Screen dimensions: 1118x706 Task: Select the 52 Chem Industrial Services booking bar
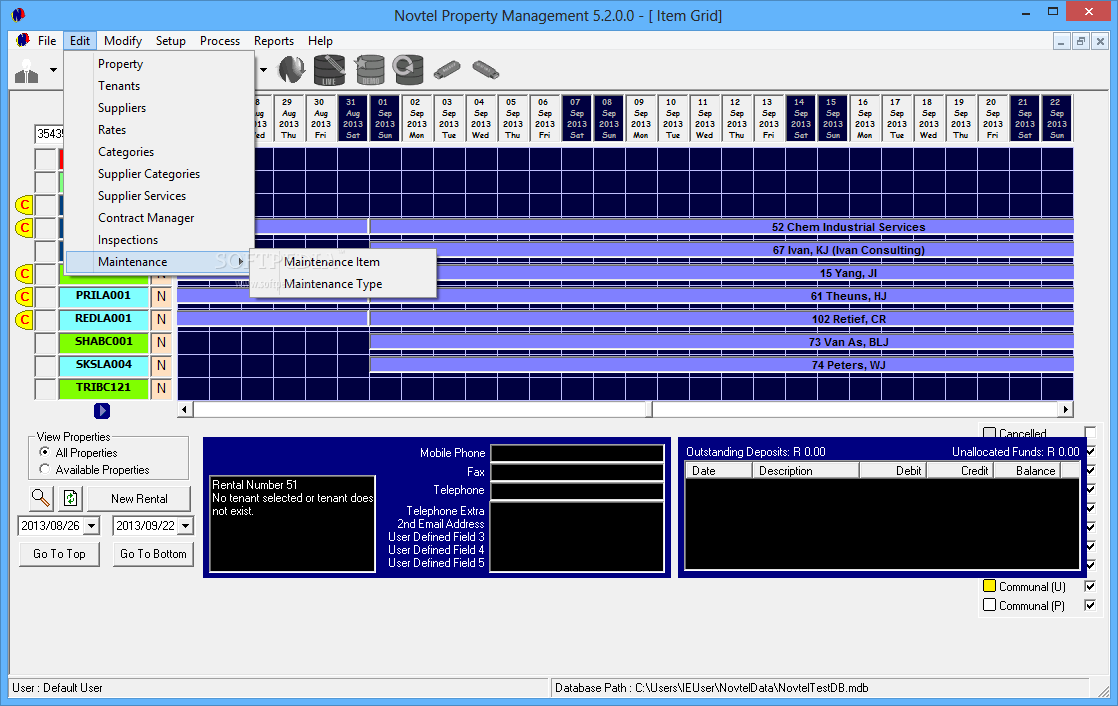click(x=722, y=227)
